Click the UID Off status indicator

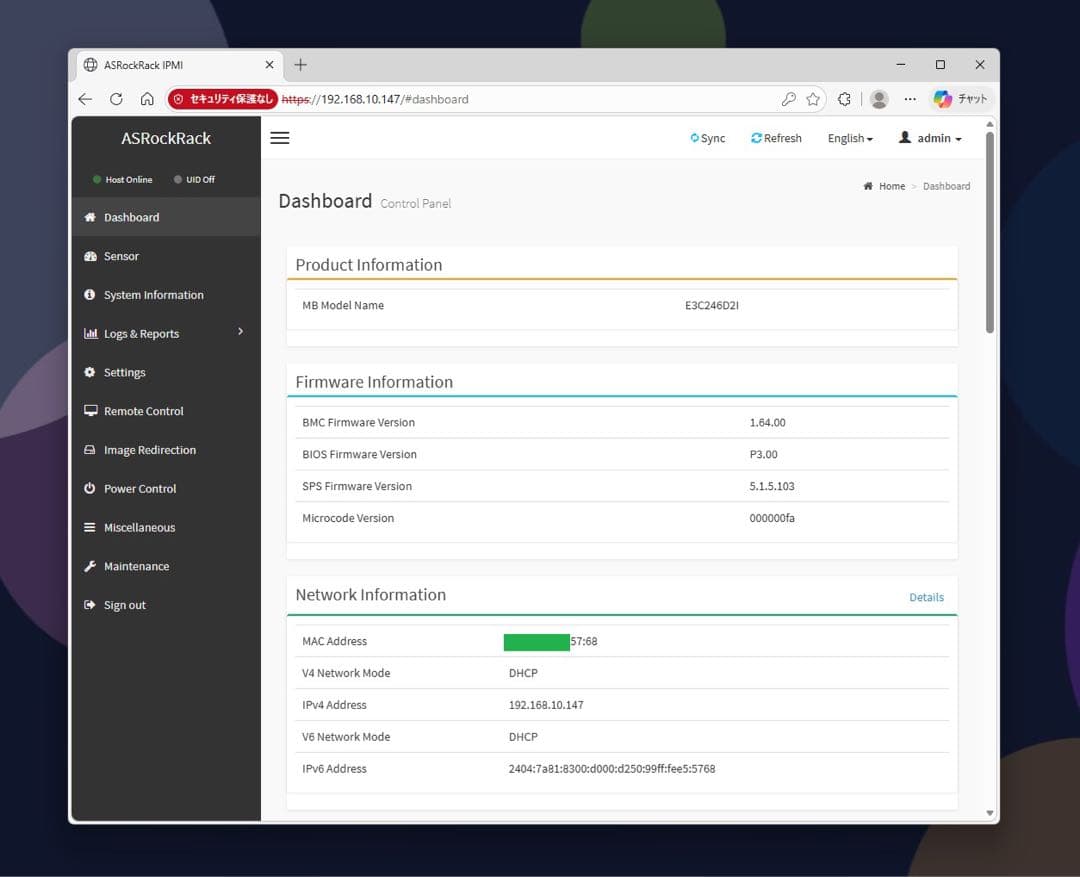[194, 180]
